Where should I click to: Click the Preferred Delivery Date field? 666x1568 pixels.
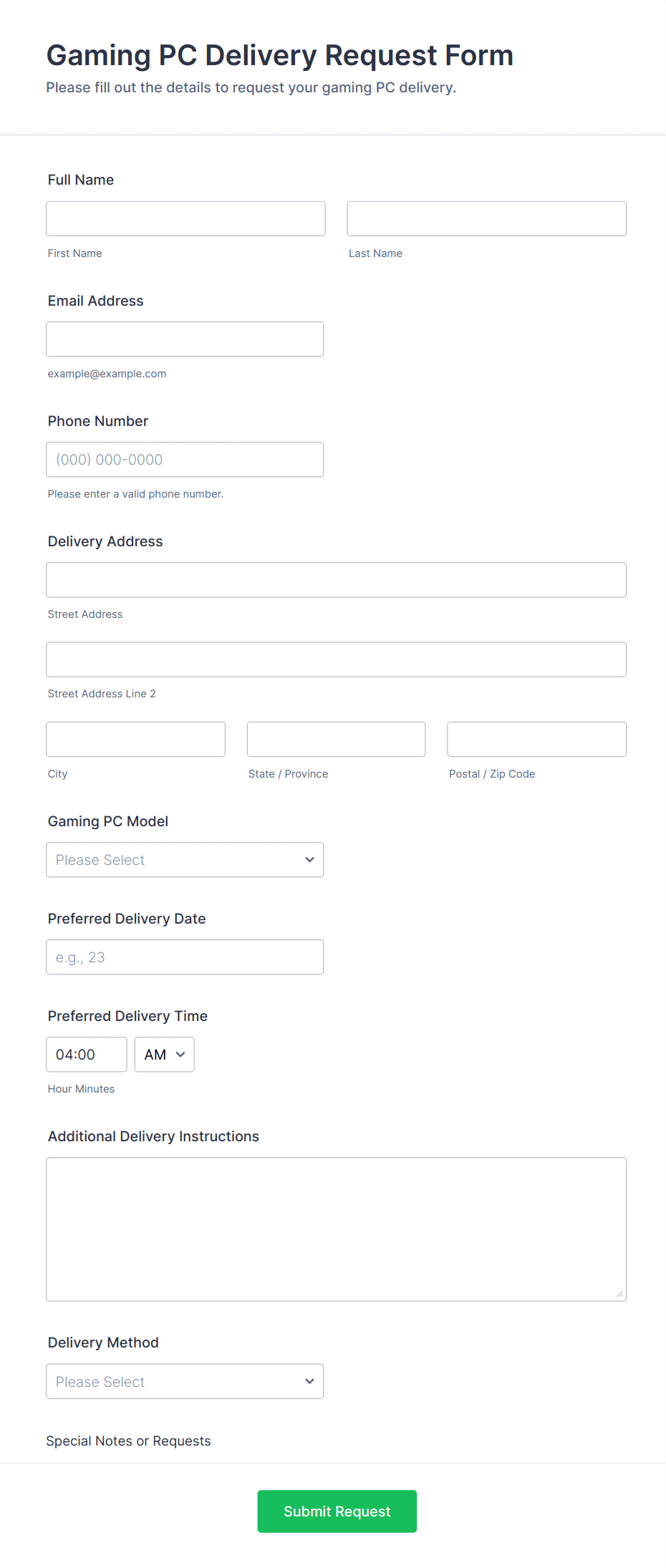185,957
